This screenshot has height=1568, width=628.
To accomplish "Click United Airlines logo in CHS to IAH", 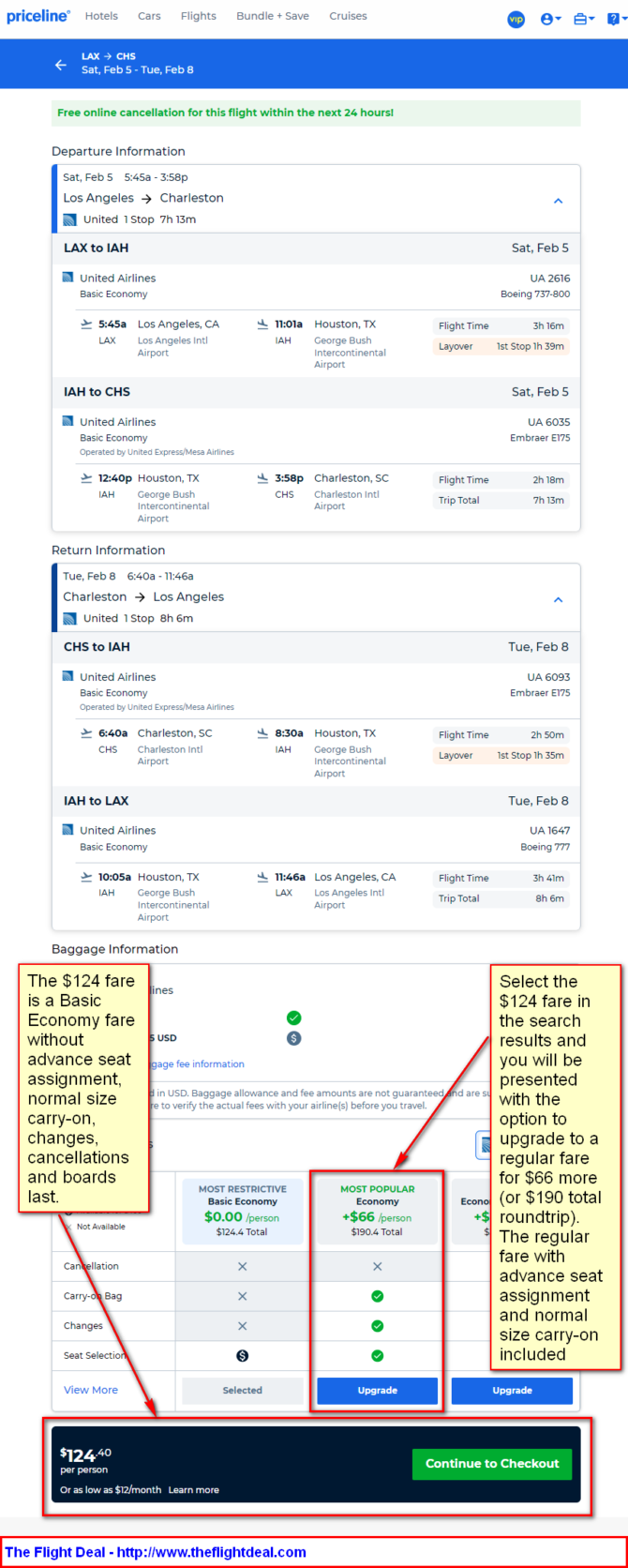I will [67, 676].
